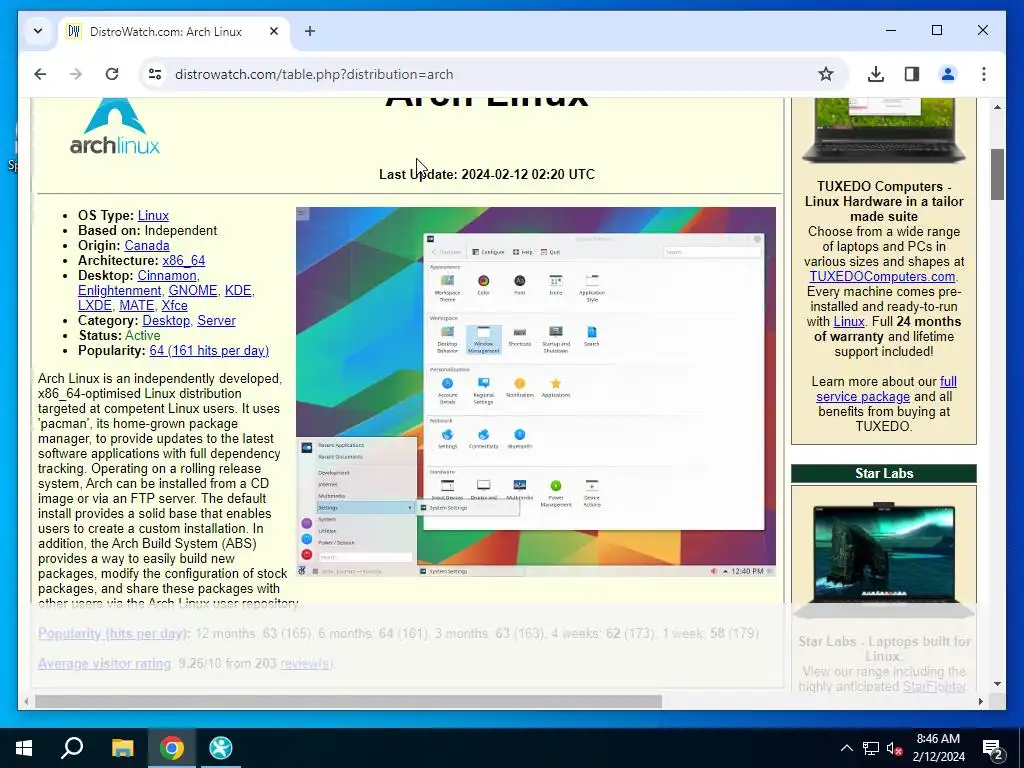The image size is (1024, 768).
Task: Open Chrome profile avatar
Action: click(948, 74)
